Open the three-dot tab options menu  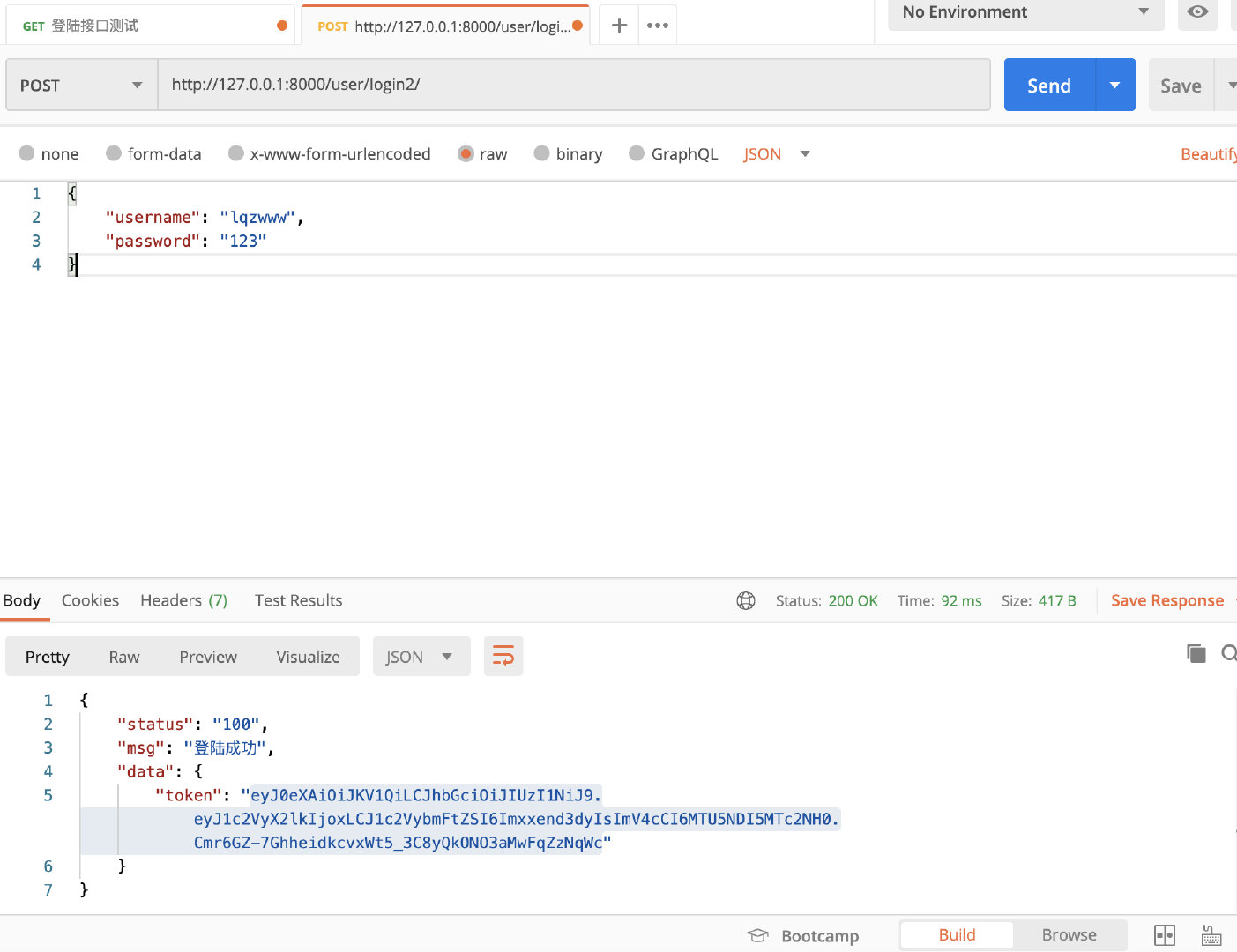(658, 26)
